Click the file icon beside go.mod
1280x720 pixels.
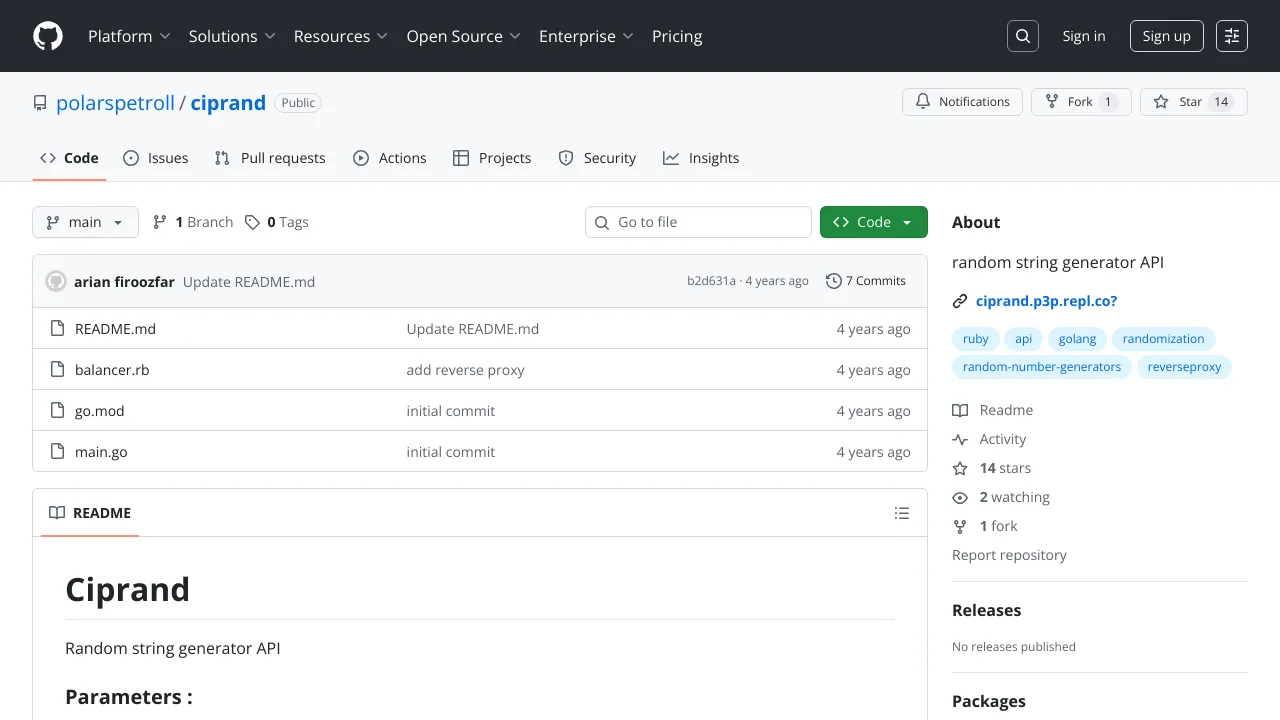point(57,411)
